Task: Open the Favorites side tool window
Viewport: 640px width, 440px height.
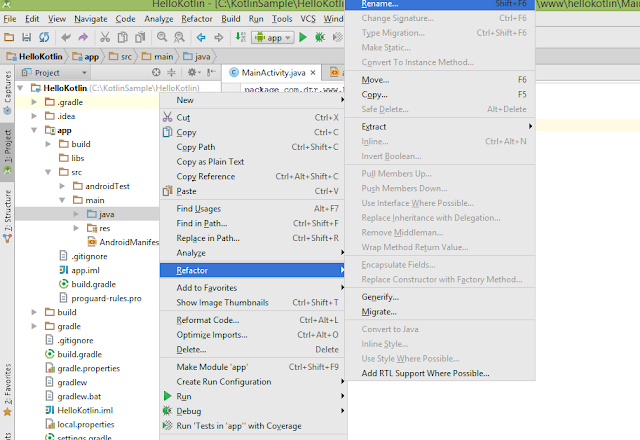Action: click(x=7, y=390)
